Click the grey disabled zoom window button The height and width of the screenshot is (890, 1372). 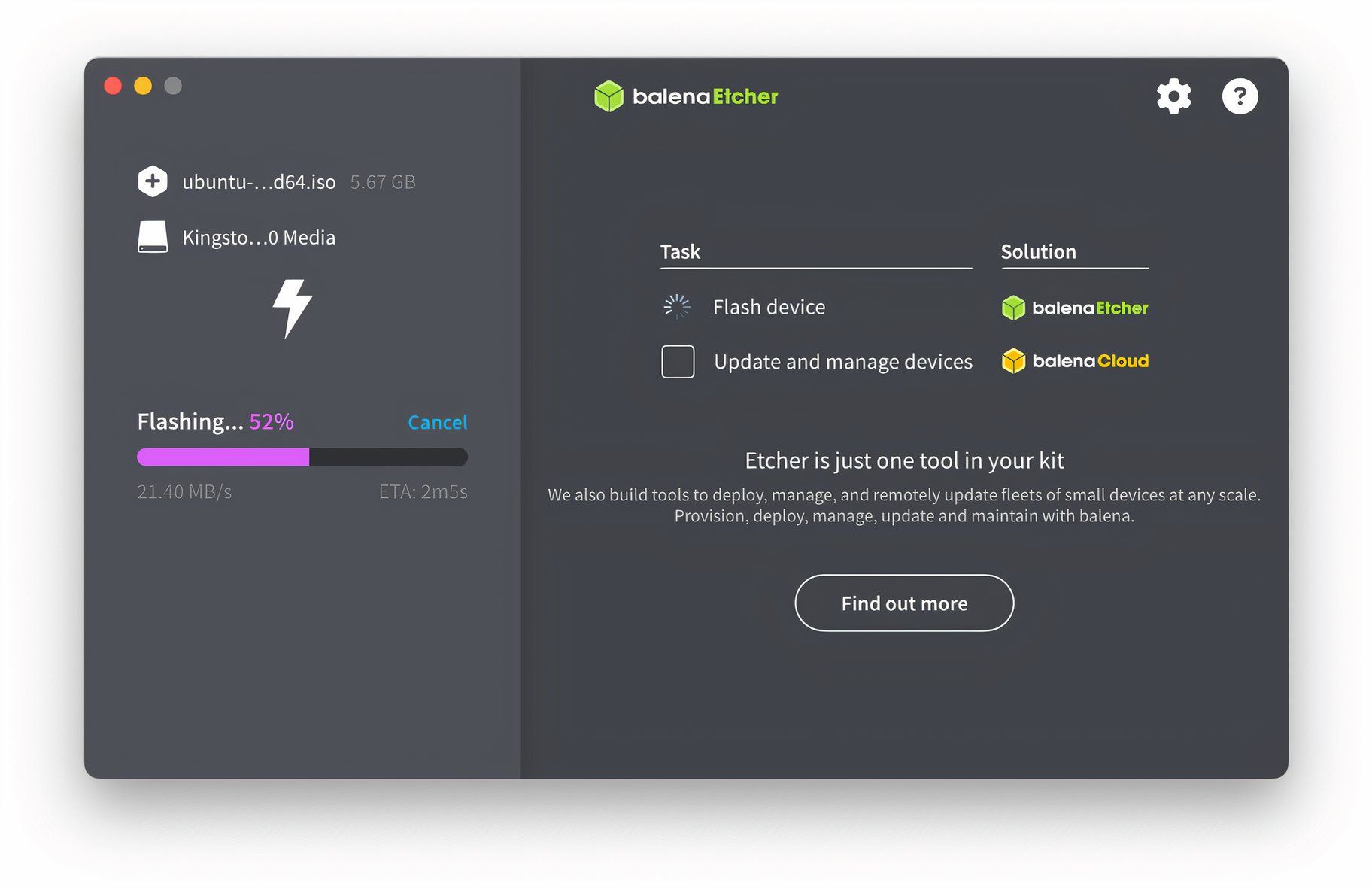[x=173, y=86]
